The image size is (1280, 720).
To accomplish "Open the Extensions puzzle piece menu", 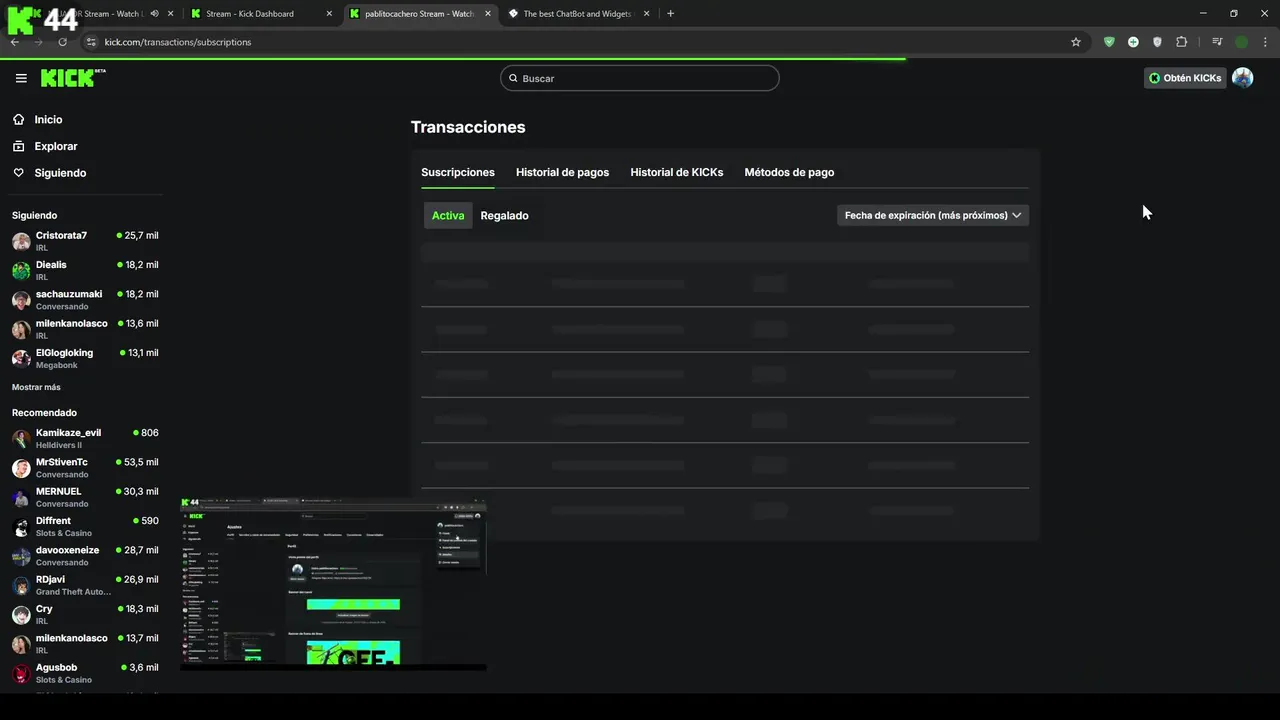I will pyautogui.click(x=1181, y=42).
